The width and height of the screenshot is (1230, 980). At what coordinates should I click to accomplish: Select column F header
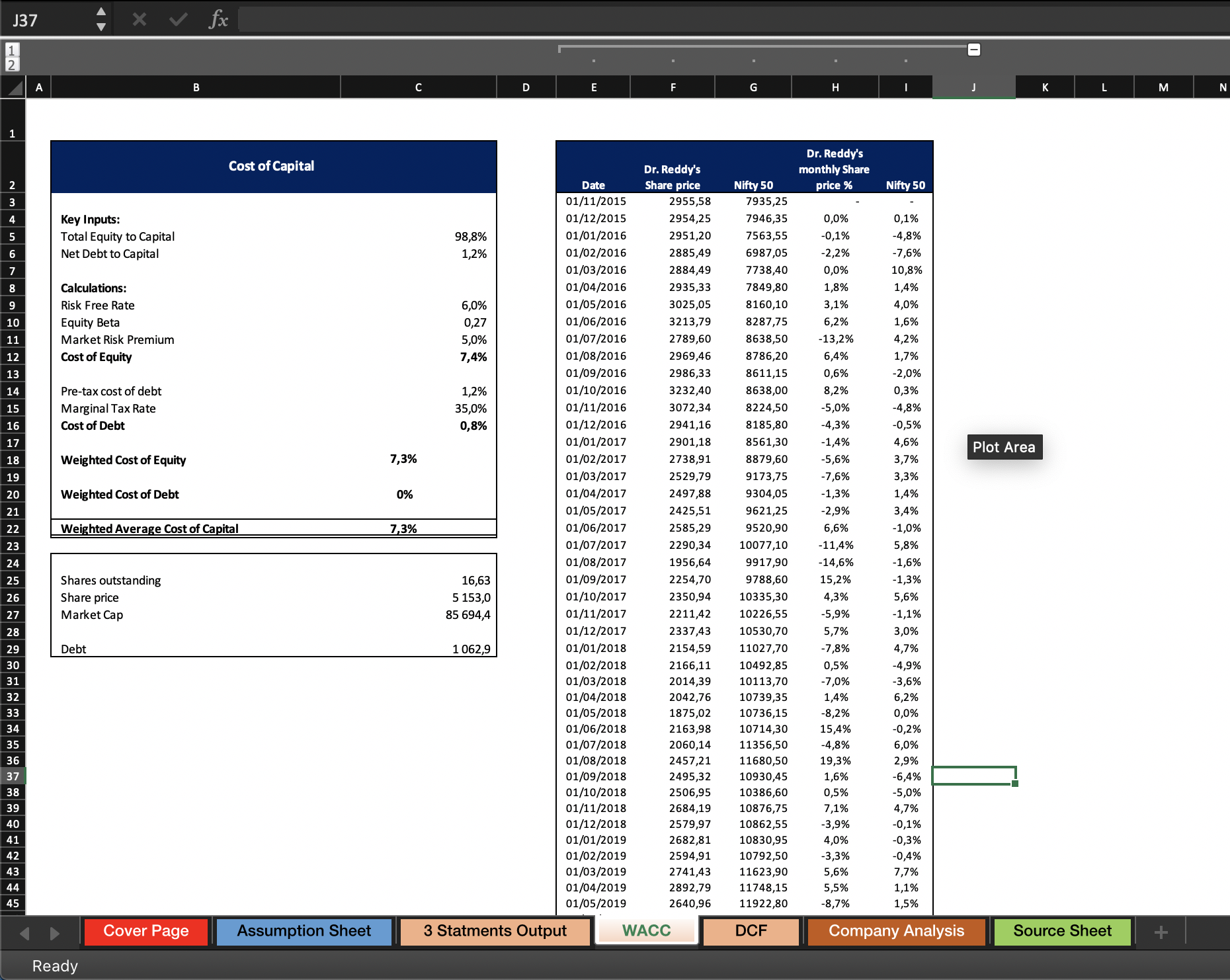point(673,87)
